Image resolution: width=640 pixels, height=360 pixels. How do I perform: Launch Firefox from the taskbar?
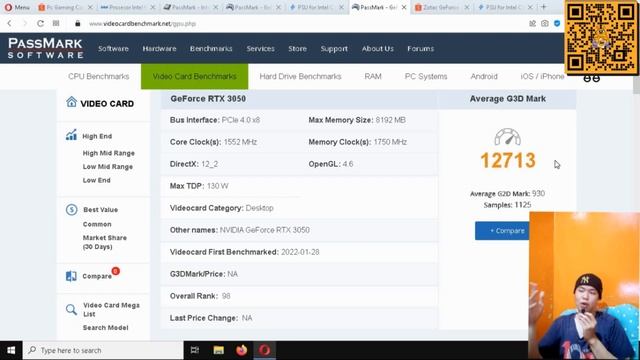point(241,350)
